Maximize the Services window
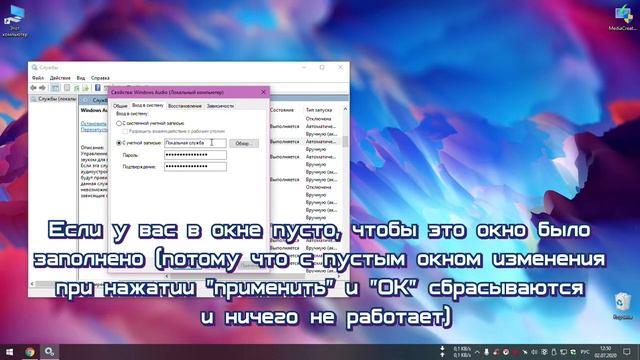This screenshot has height=360, width=640. coord(322,67)
